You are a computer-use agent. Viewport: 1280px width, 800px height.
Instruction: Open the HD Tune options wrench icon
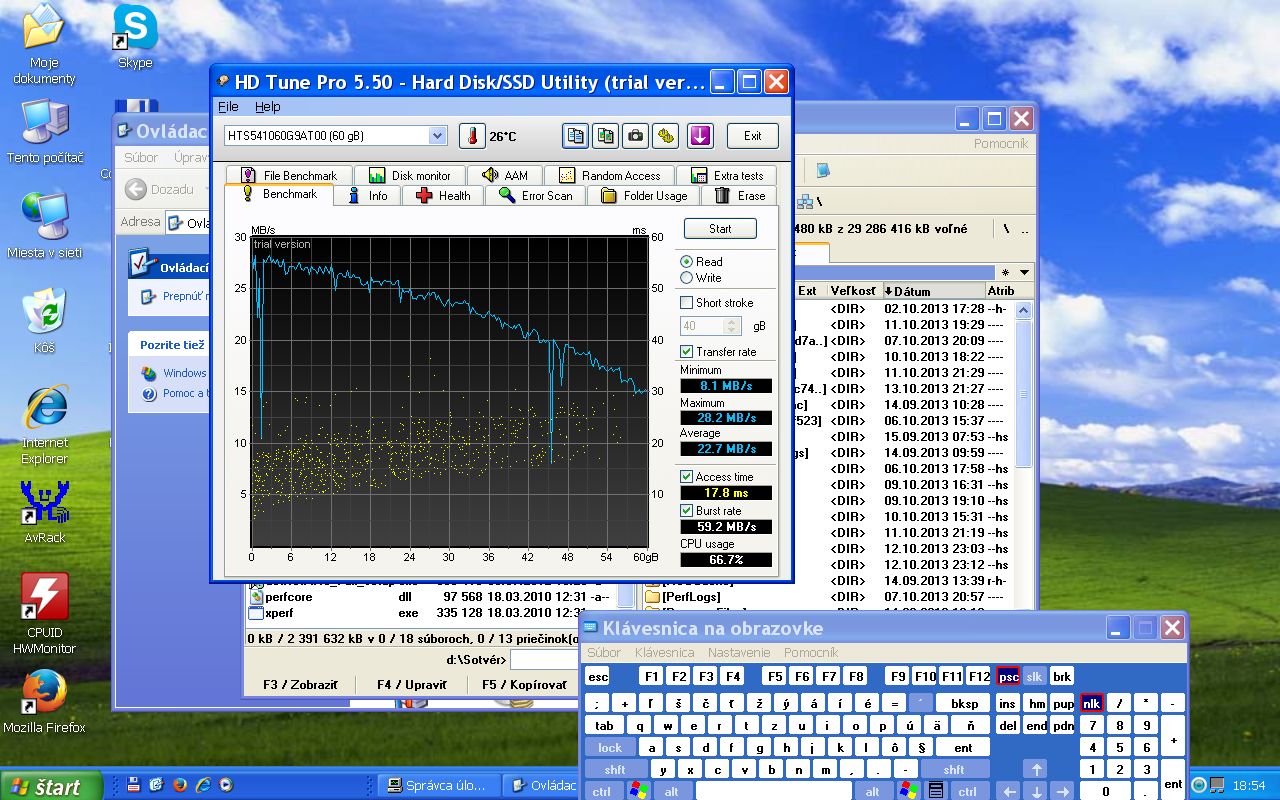[665, 136]
